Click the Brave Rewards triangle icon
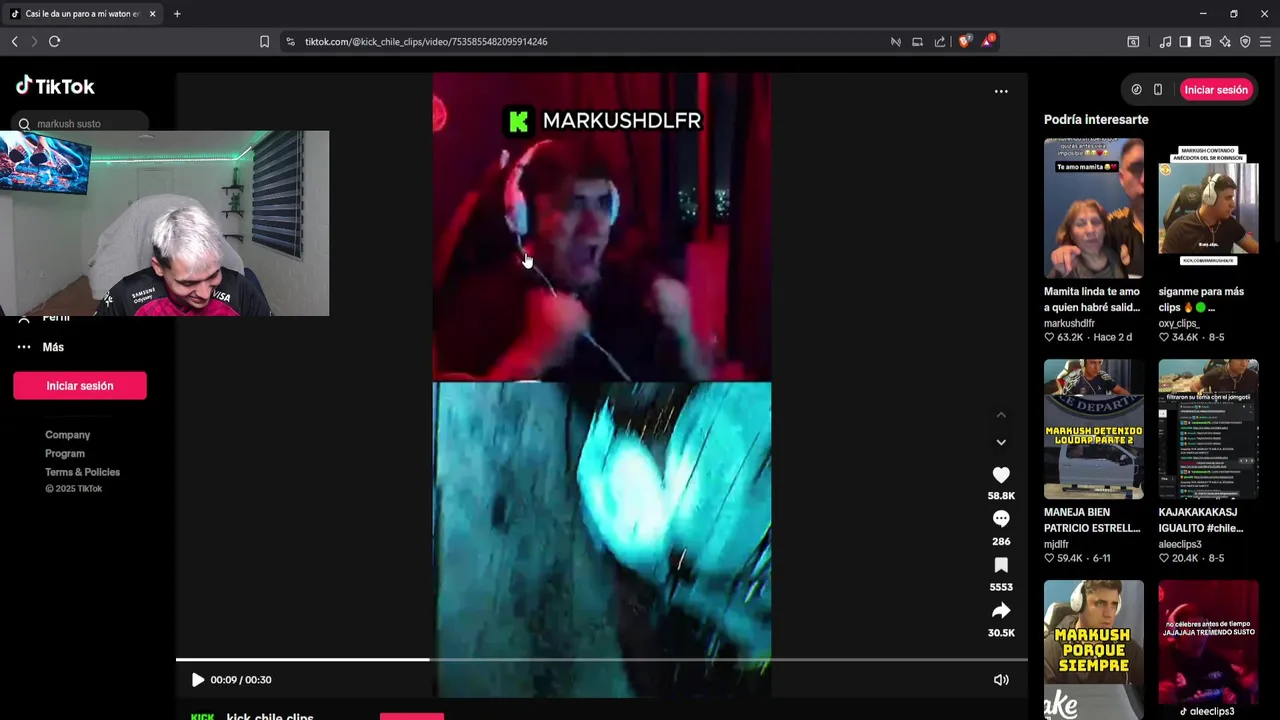1280x720 pixels. click(x=988, y=42)
